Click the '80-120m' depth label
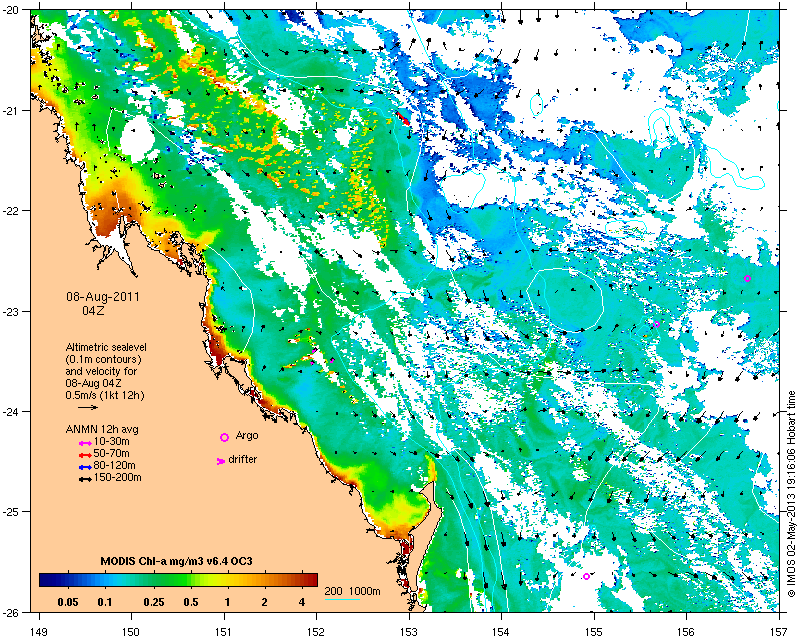 pos(115,465)
